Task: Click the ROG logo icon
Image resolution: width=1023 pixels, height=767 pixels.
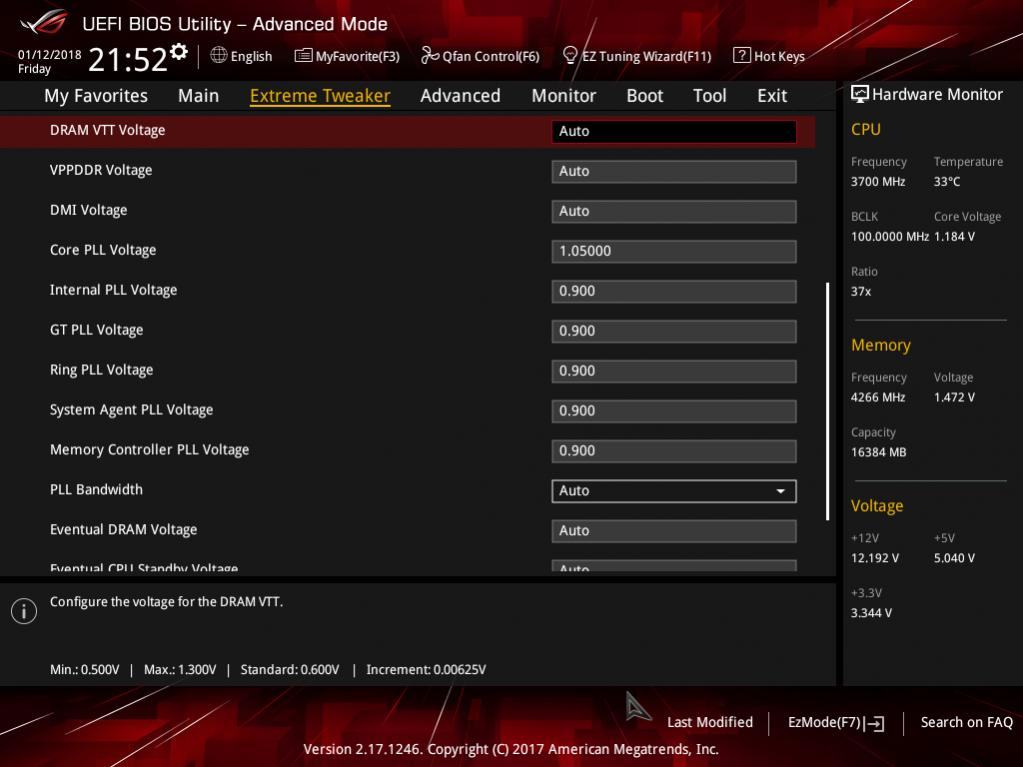Action: [x=44, y=22]
